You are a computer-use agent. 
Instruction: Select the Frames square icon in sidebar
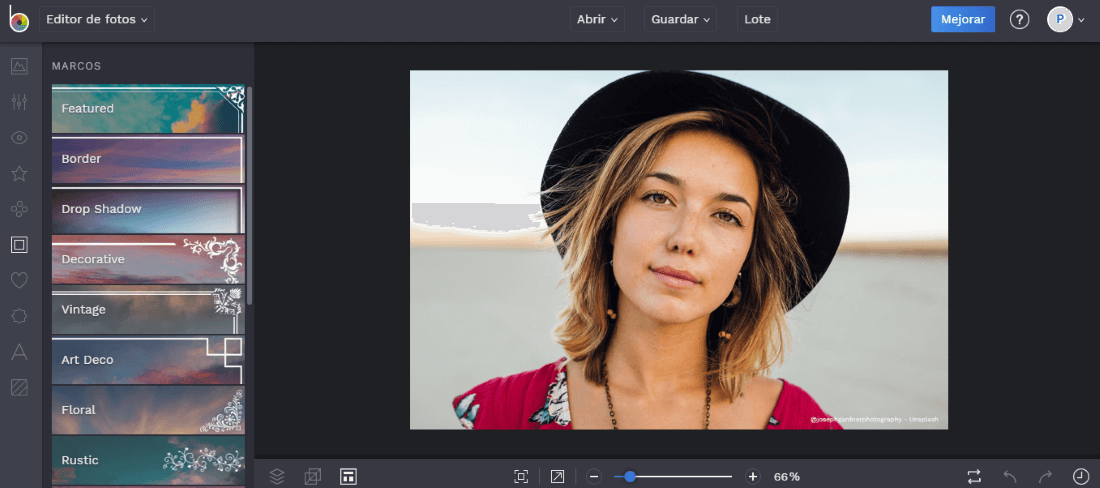(x=18, y=244)
